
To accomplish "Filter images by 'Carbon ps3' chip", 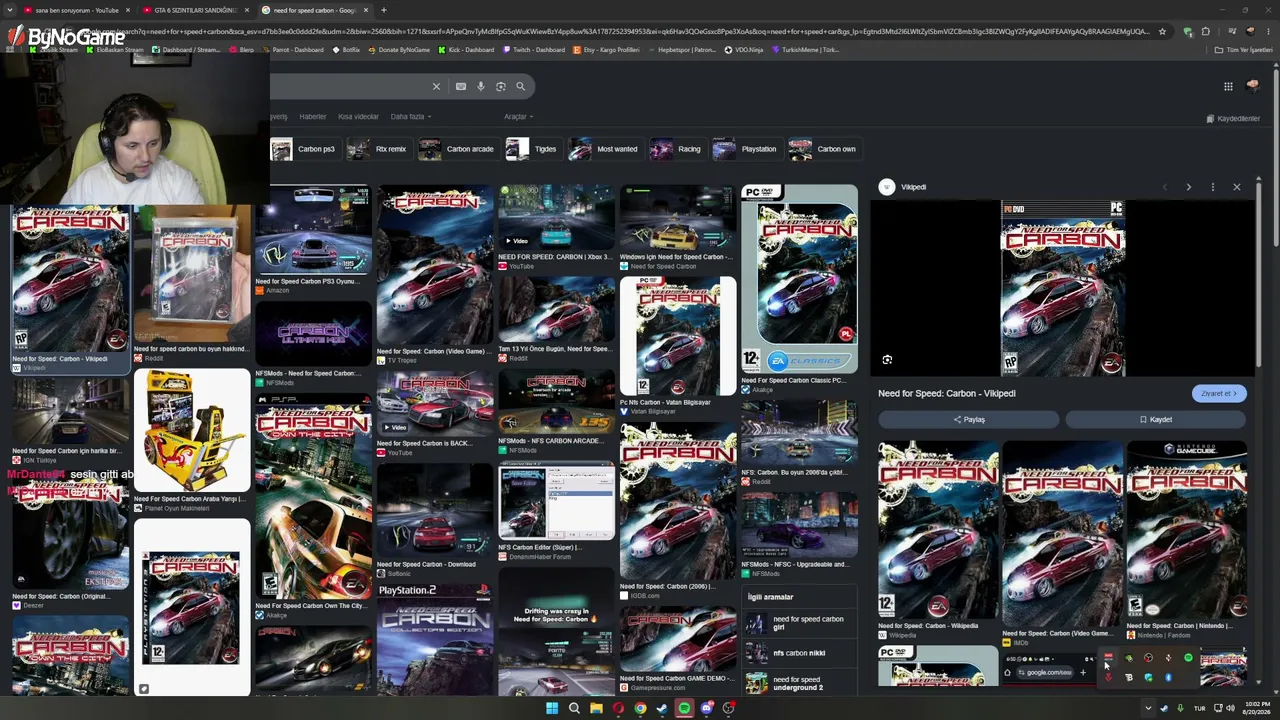I will coord(304,149).
